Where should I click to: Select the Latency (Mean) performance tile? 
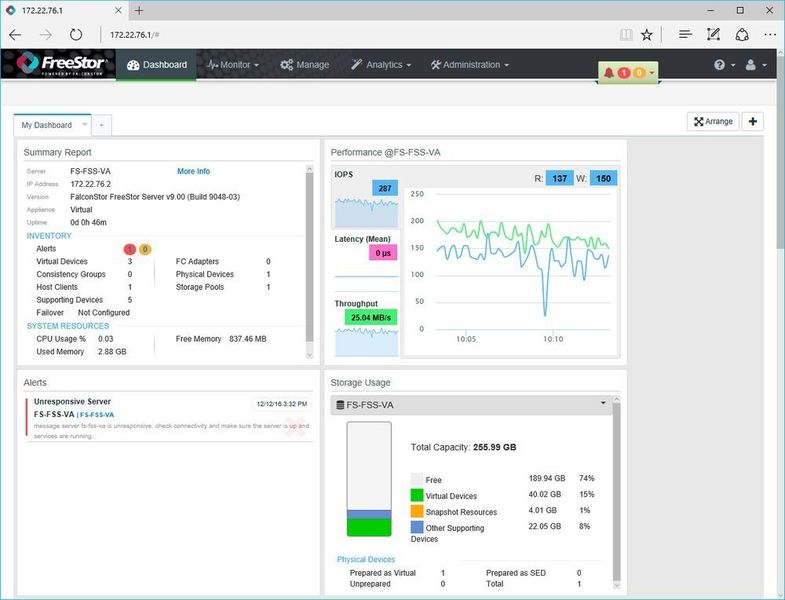pyautogui.click(x=365, y=261)
